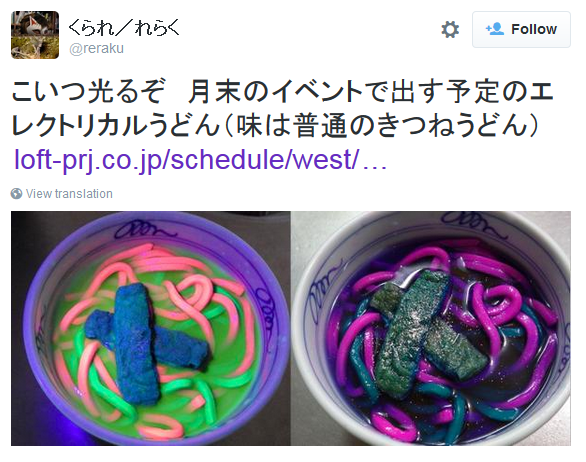Open the くられ／れらく display name

coord(124,27)
